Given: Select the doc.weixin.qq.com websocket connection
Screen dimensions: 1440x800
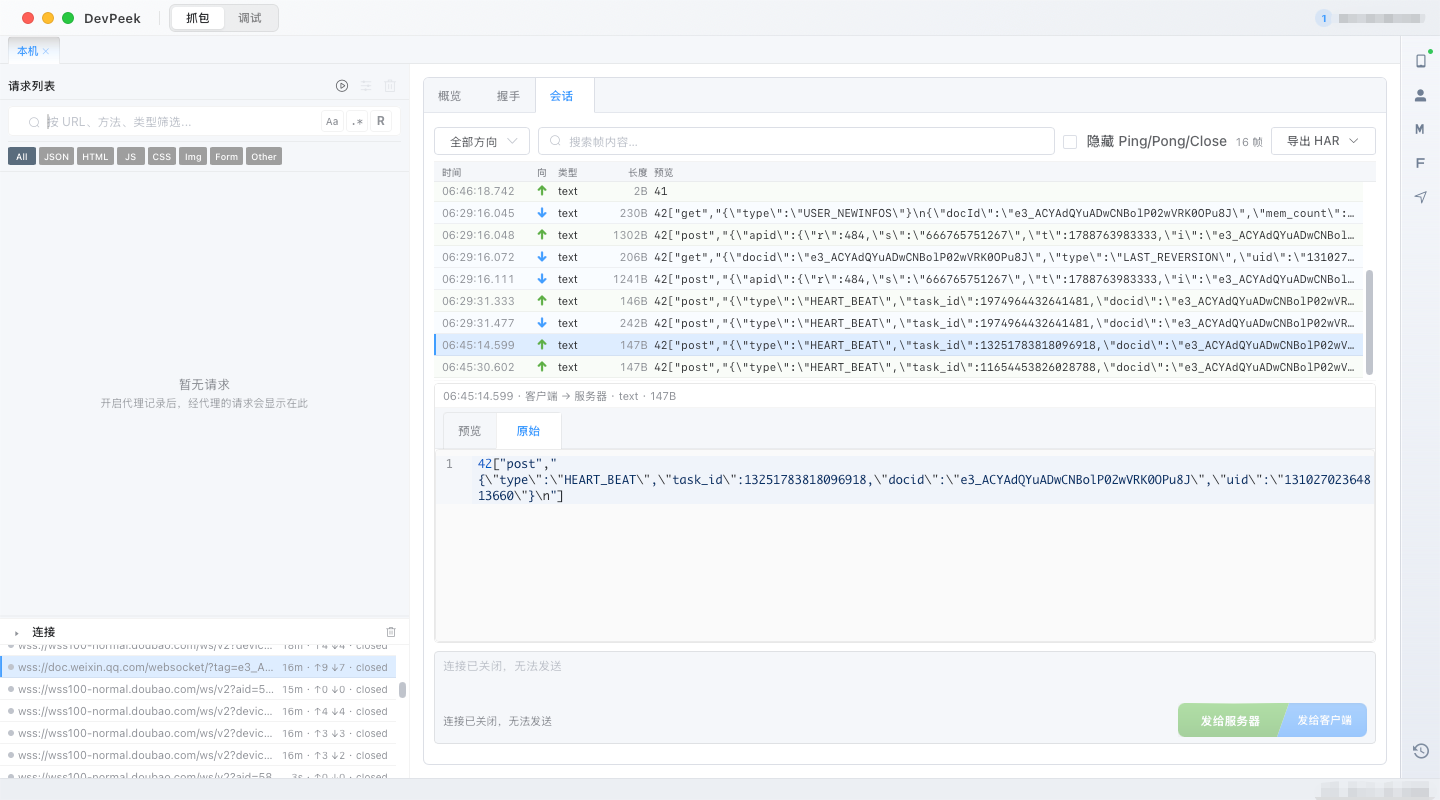Looking at the screenshot, I should 198,667.
